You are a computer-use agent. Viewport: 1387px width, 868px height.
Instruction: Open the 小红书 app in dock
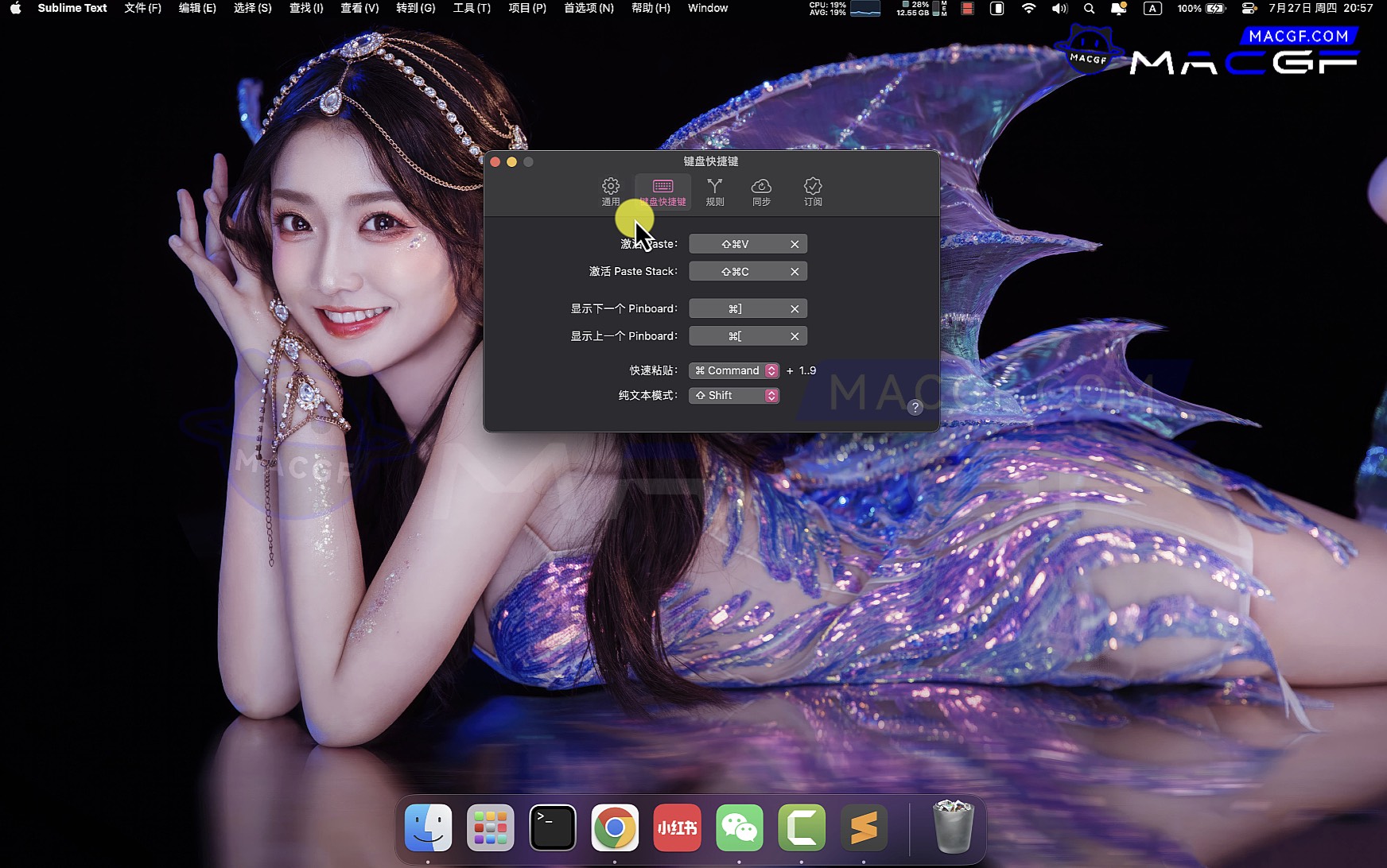click(x=677, y=827)
